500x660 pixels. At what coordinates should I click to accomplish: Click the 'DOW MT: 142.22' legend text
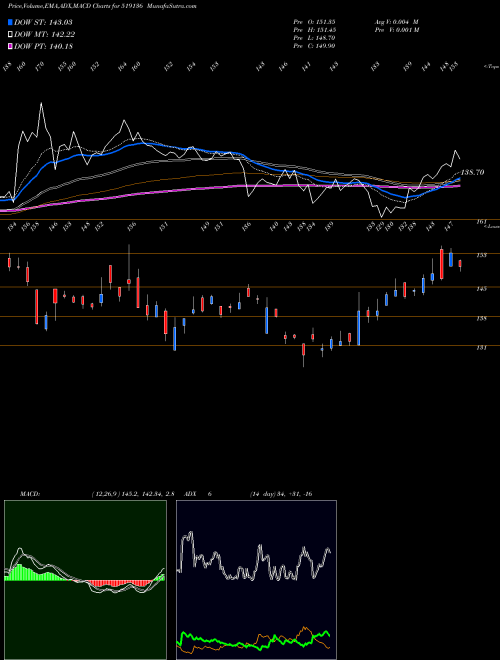(x=44, y=35)
